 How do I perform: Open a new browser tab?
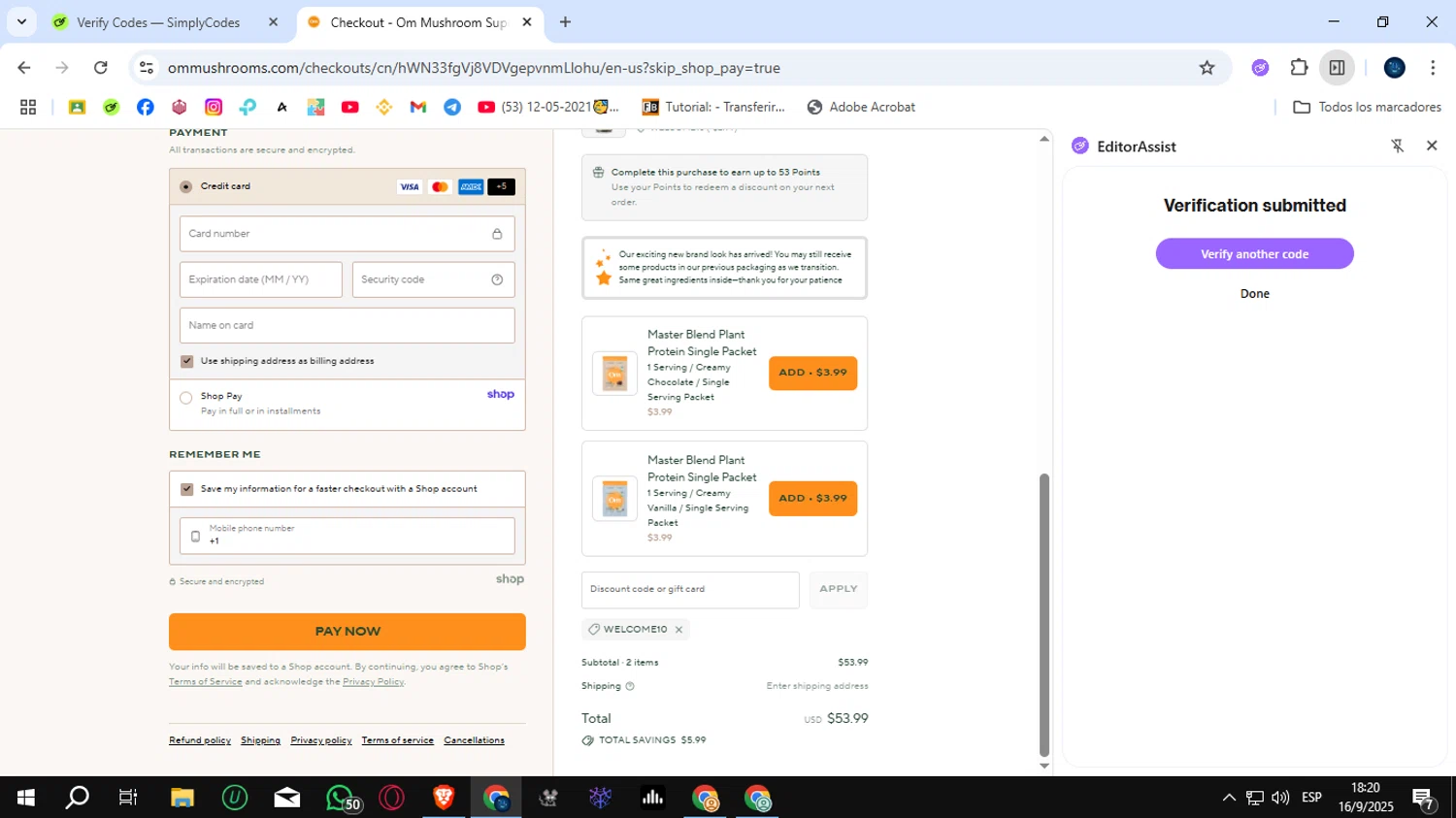pos(565,22)
